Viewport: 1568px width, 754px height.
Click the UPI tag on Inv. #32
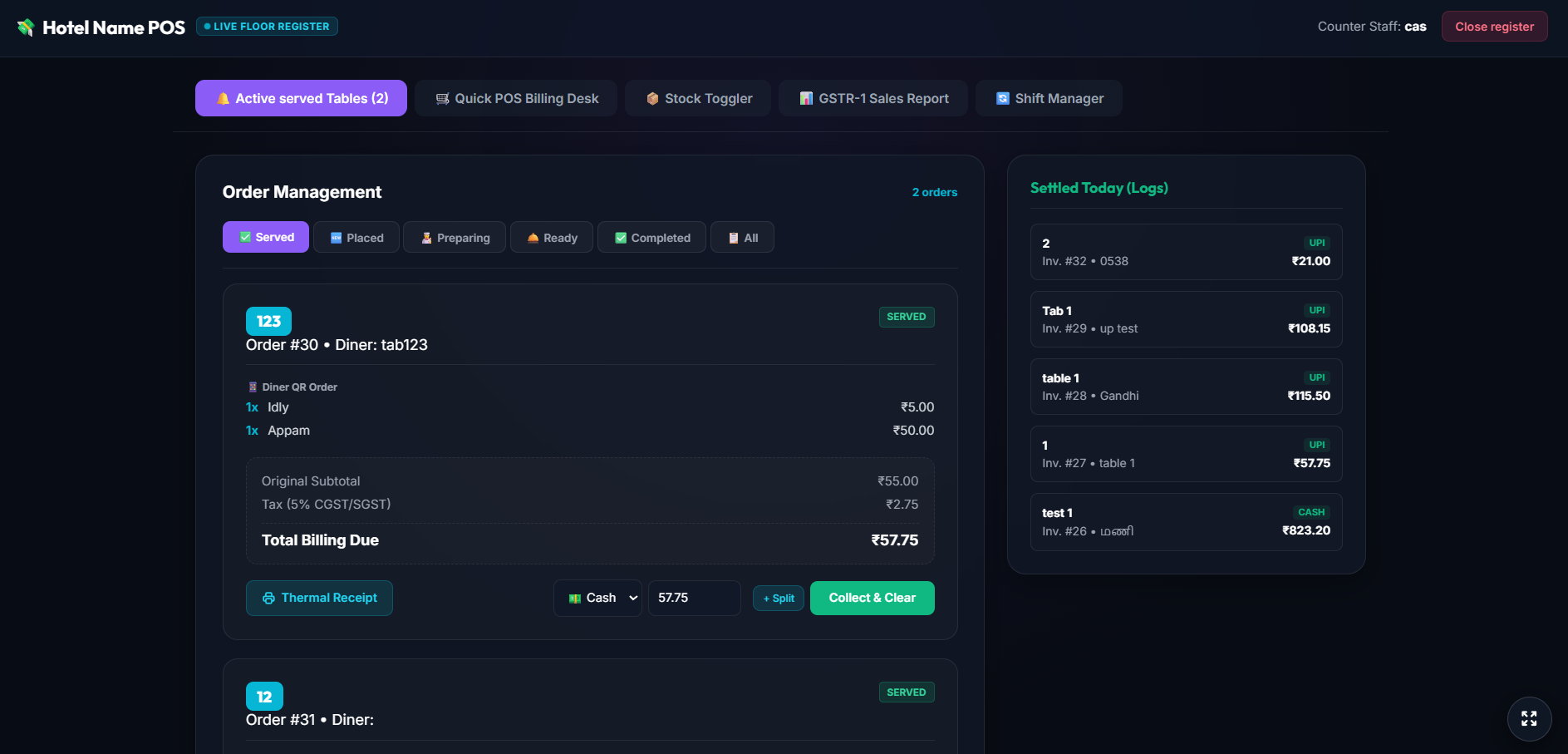coord(1317,243)
